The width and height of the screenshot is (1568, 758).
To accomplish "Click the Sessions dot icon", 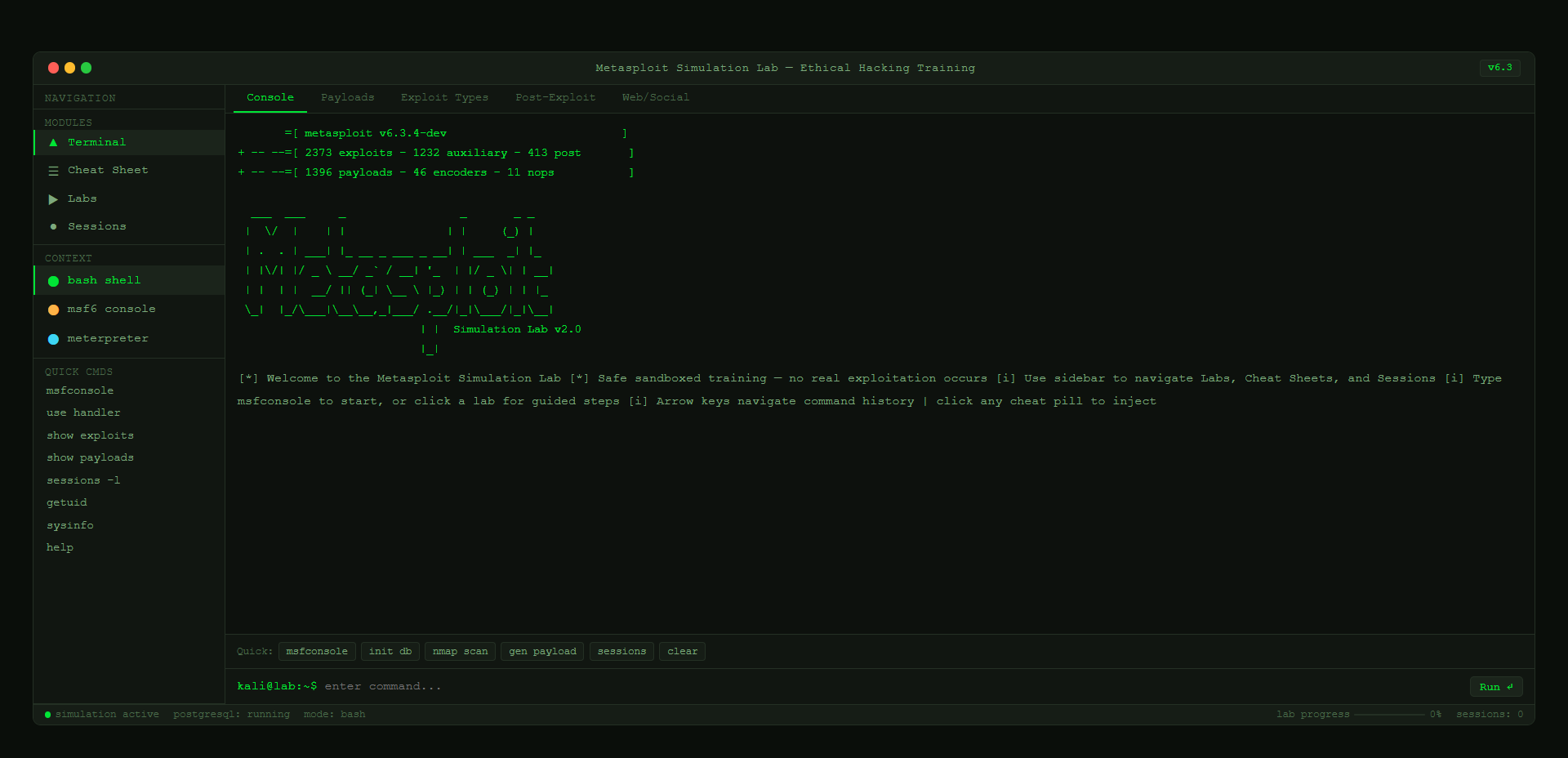I will pos(53,227).
